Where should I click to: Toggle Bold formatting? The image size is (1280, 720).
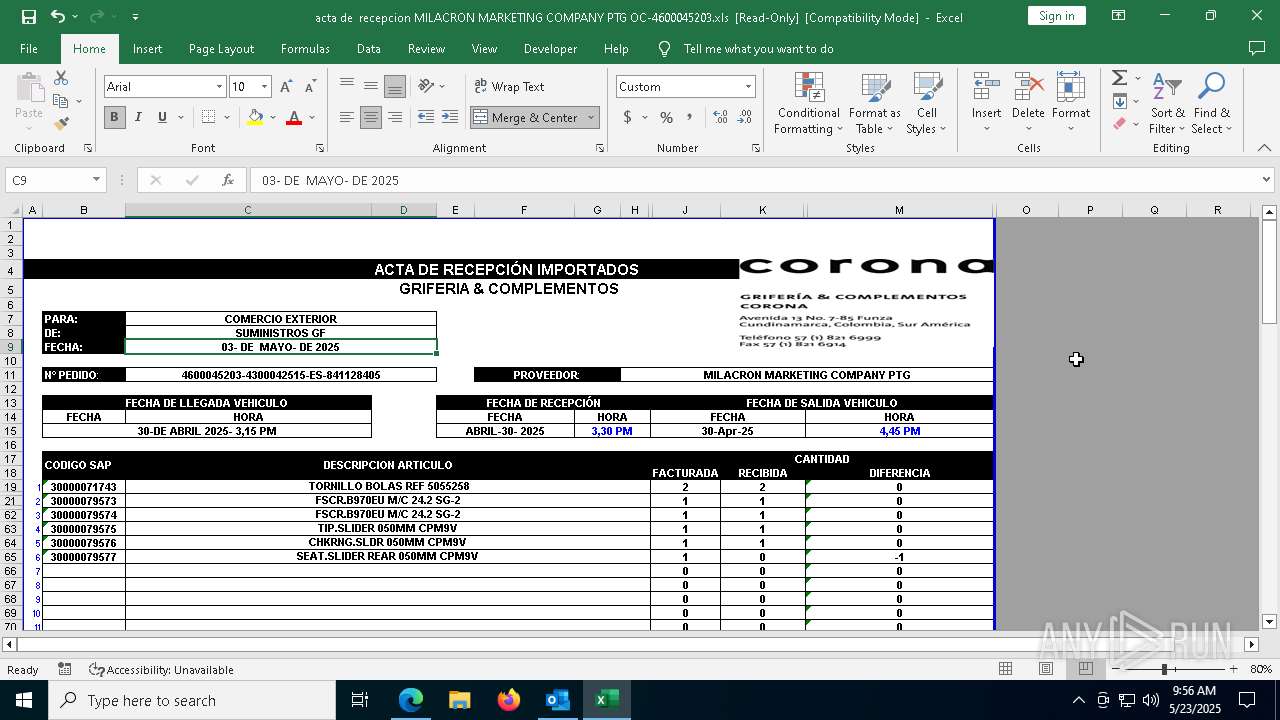[114, 117]
